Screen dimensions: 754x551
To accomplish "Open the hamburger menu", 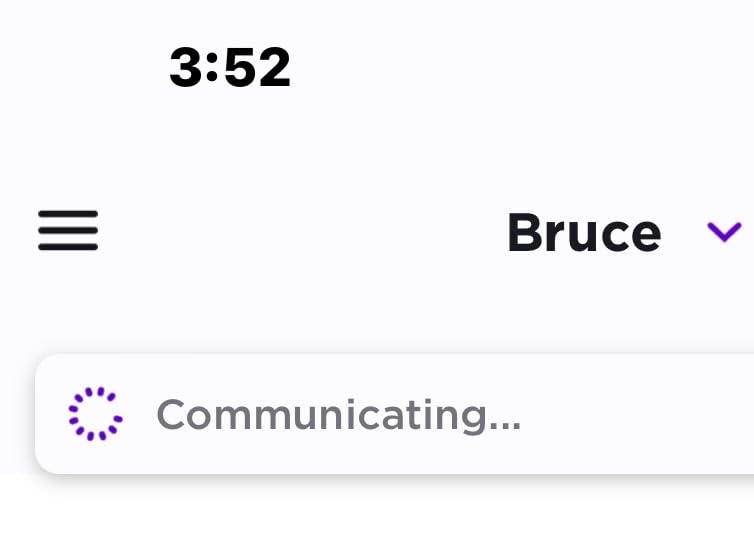I will tap(68, 230).
